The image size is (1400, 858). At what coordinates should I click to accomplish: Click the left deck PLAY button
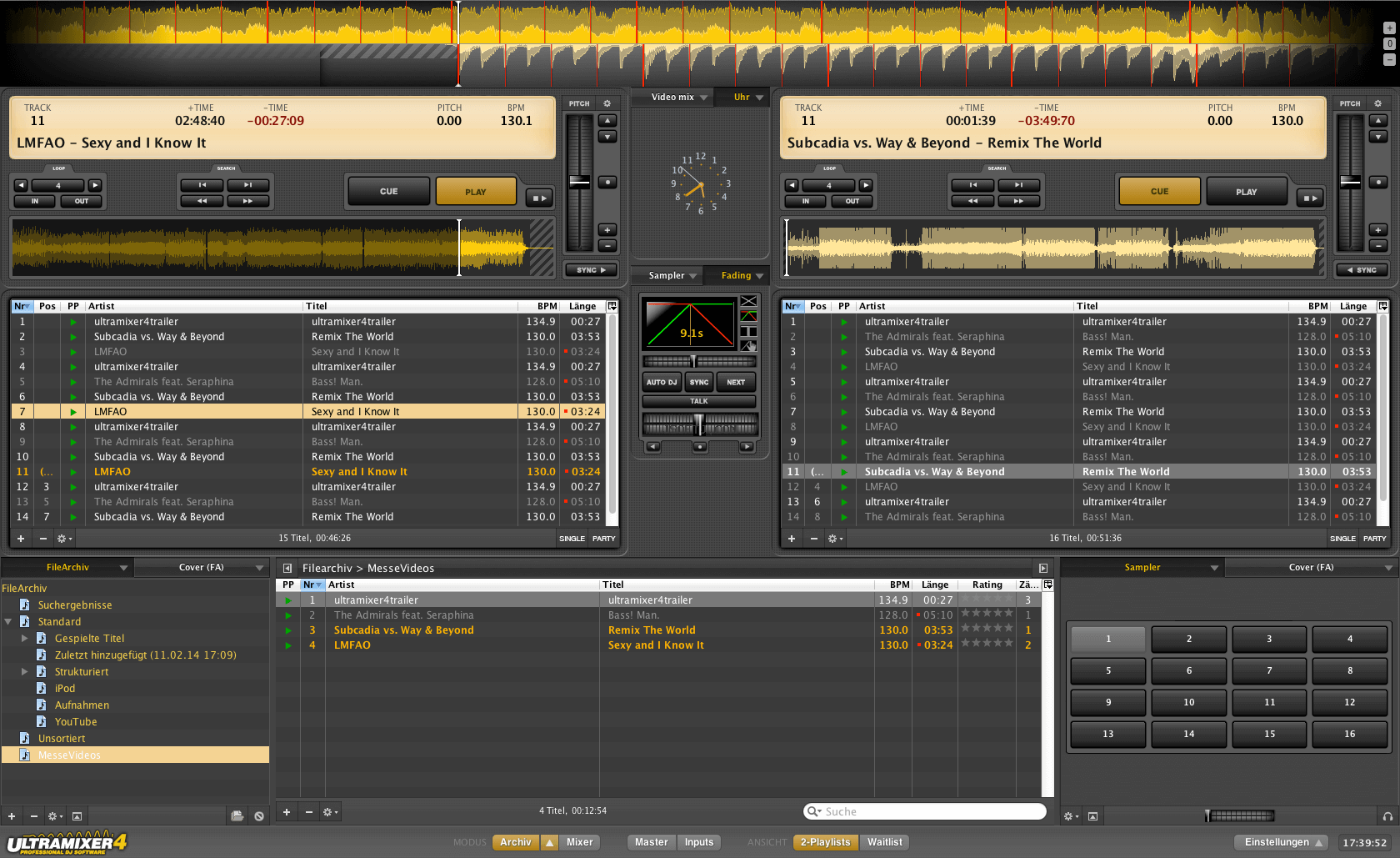(x=475, y=191)
